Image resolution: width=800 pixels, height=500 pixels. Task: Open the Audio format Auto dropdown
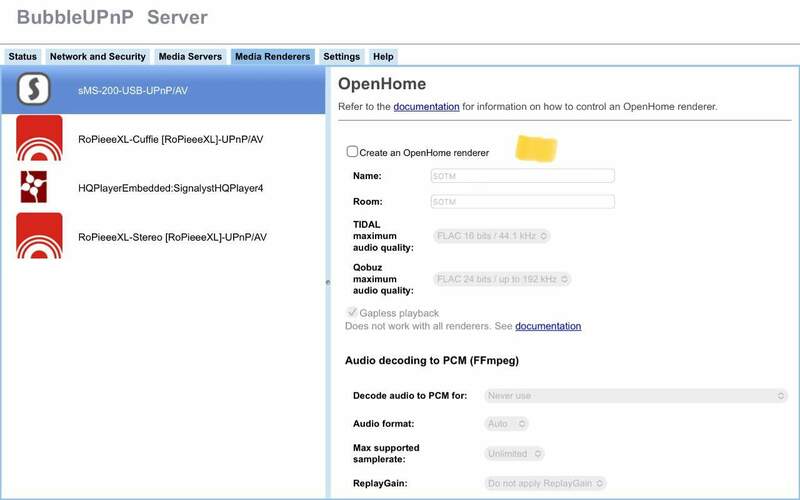tap(506, 423)
